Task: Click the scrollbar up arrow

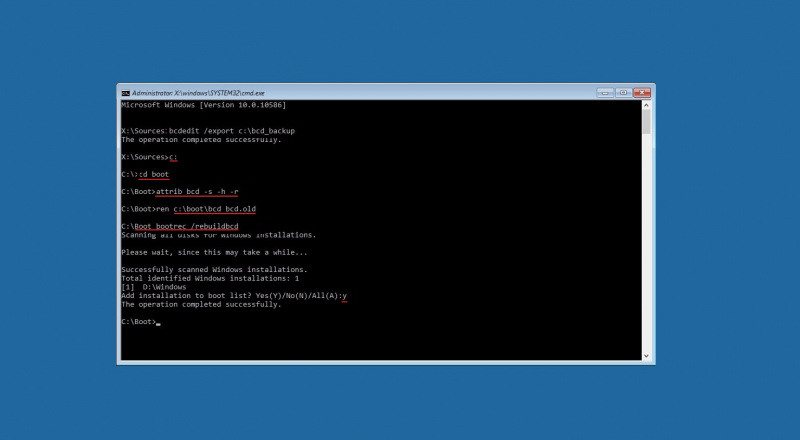Action: click(x=646, y=105)
